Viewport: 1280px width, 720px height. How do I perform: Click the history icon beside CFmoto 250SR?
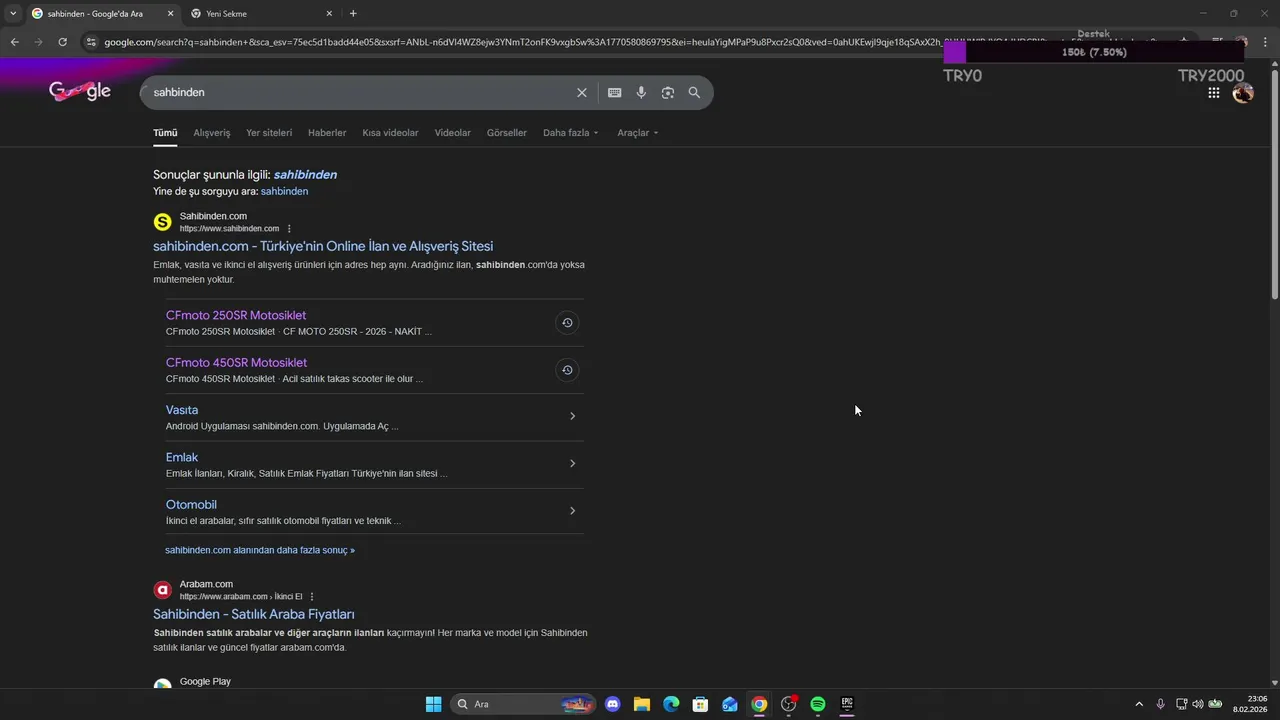coord(567,322)
